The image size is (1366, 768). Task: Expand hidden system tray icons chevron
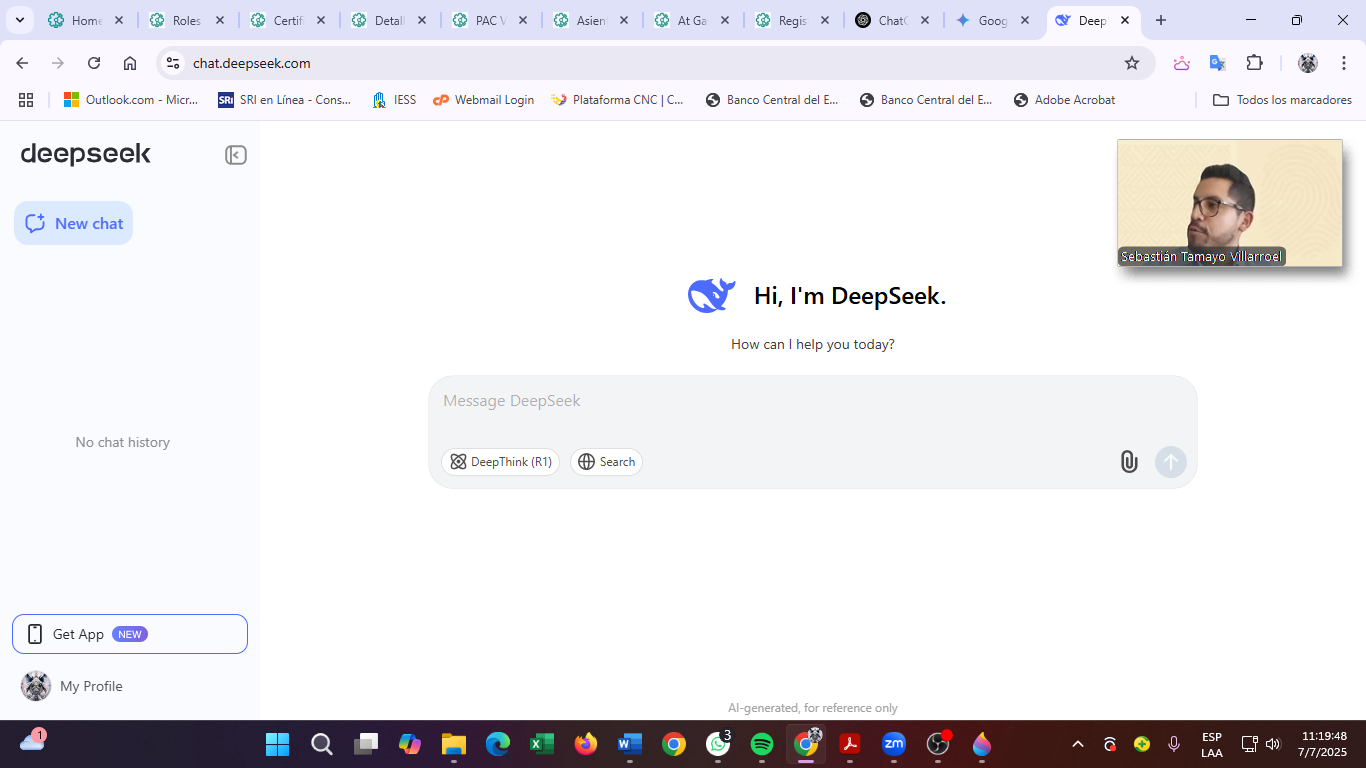[1078, 744]
